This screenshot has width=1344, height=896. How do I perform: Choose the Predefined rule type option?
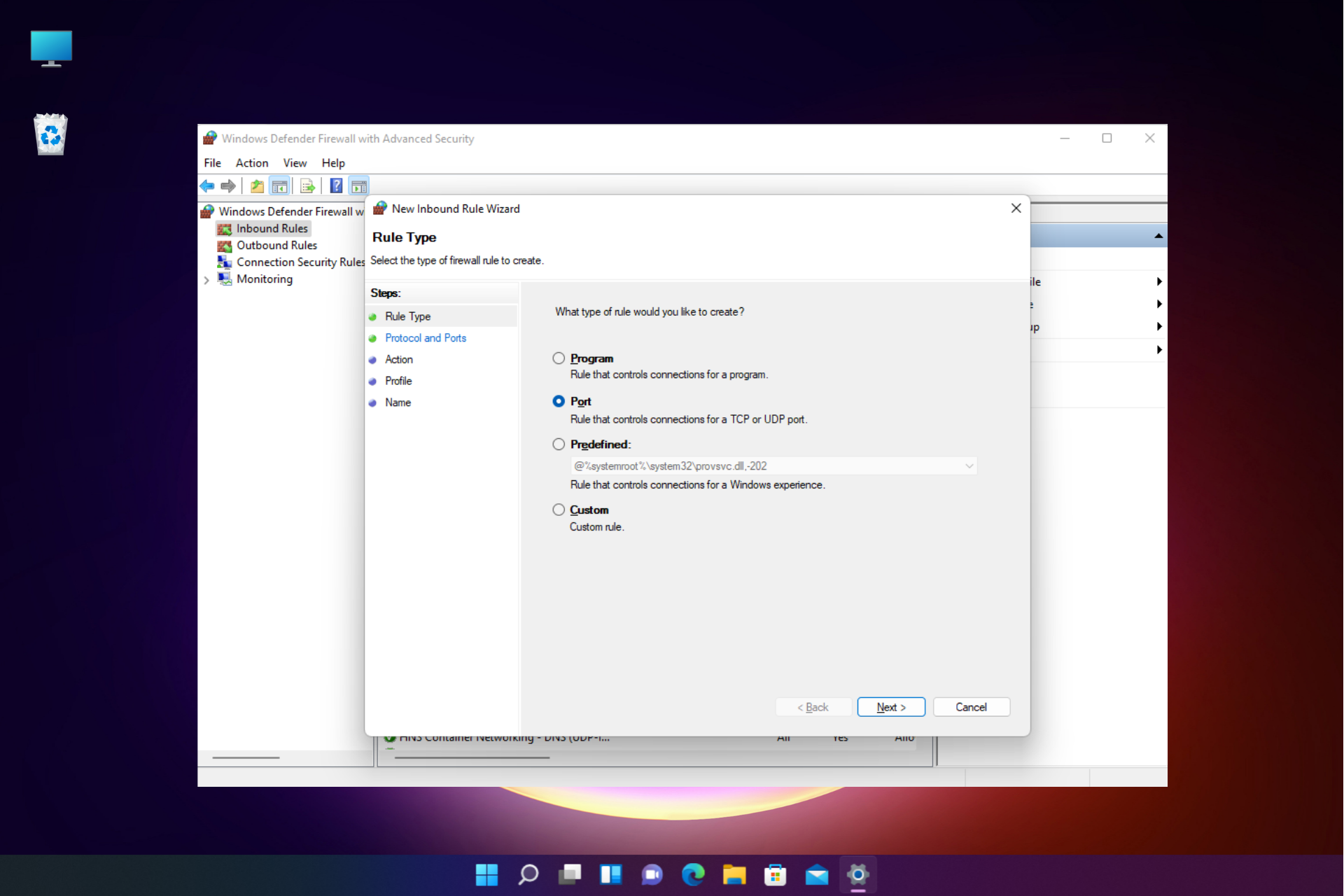(x=559, y=444)
